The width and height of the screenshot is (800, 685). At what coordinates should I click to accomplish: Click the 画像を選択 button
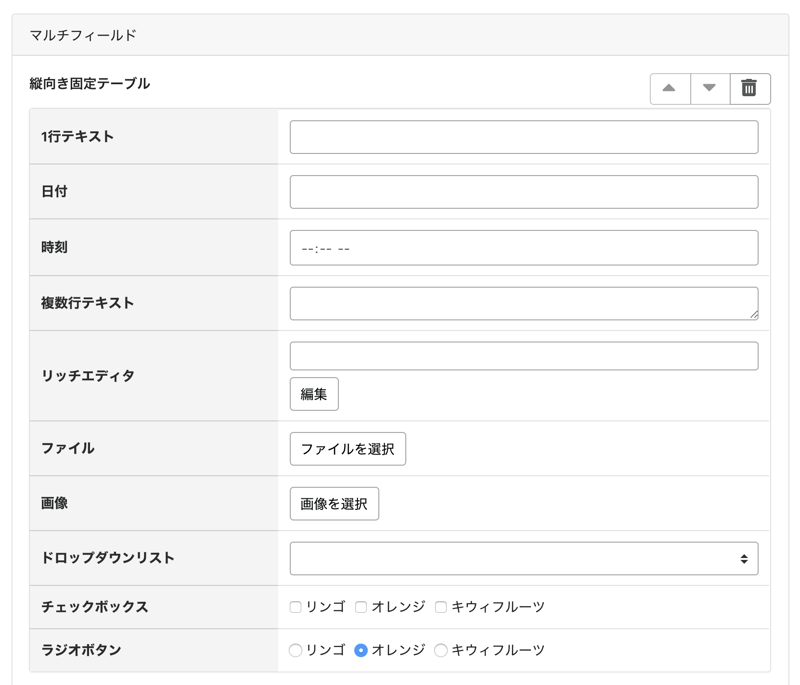pos(334,504)
